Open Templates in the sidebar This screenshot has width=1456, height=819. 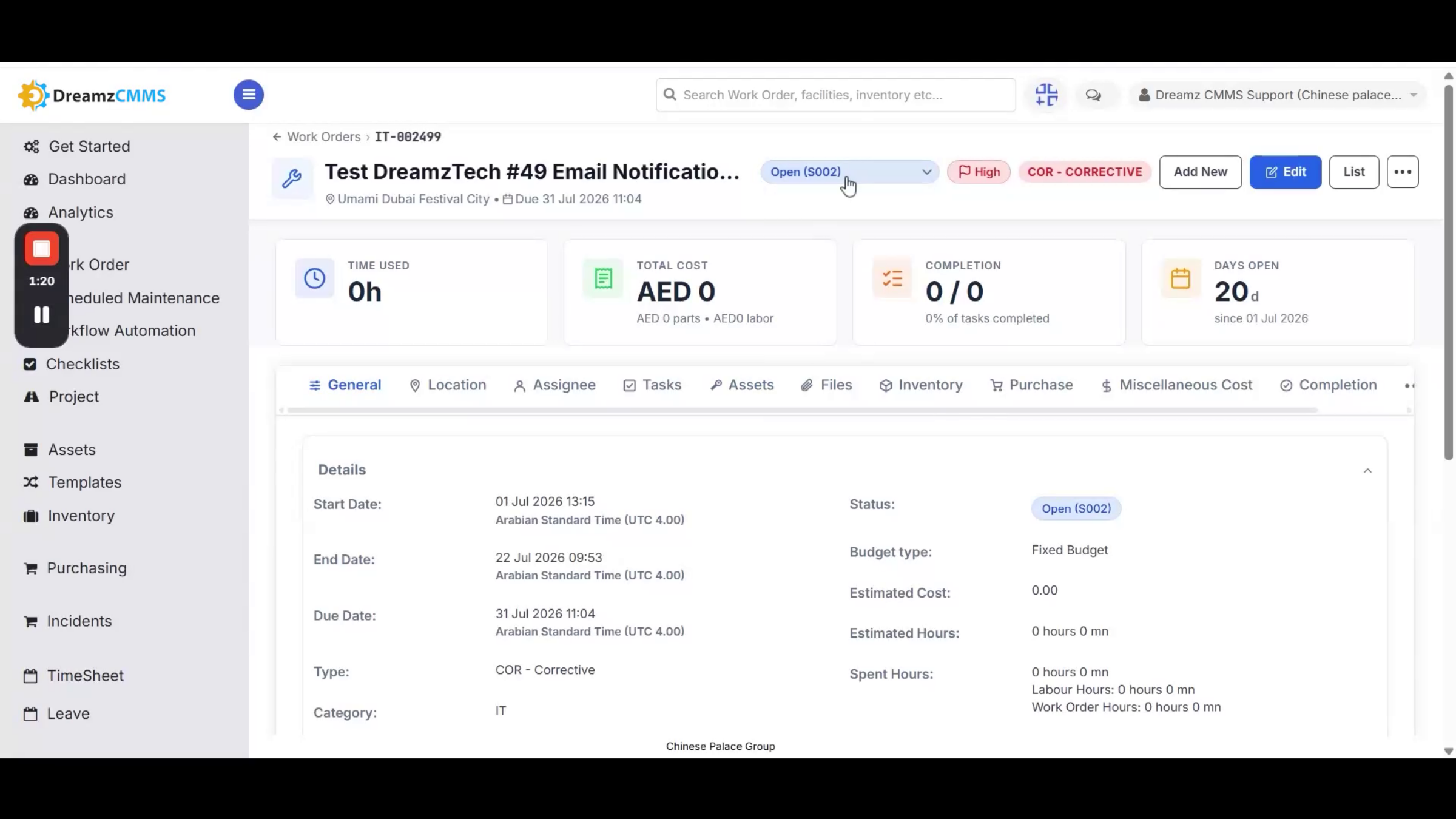tap(73, 482)
